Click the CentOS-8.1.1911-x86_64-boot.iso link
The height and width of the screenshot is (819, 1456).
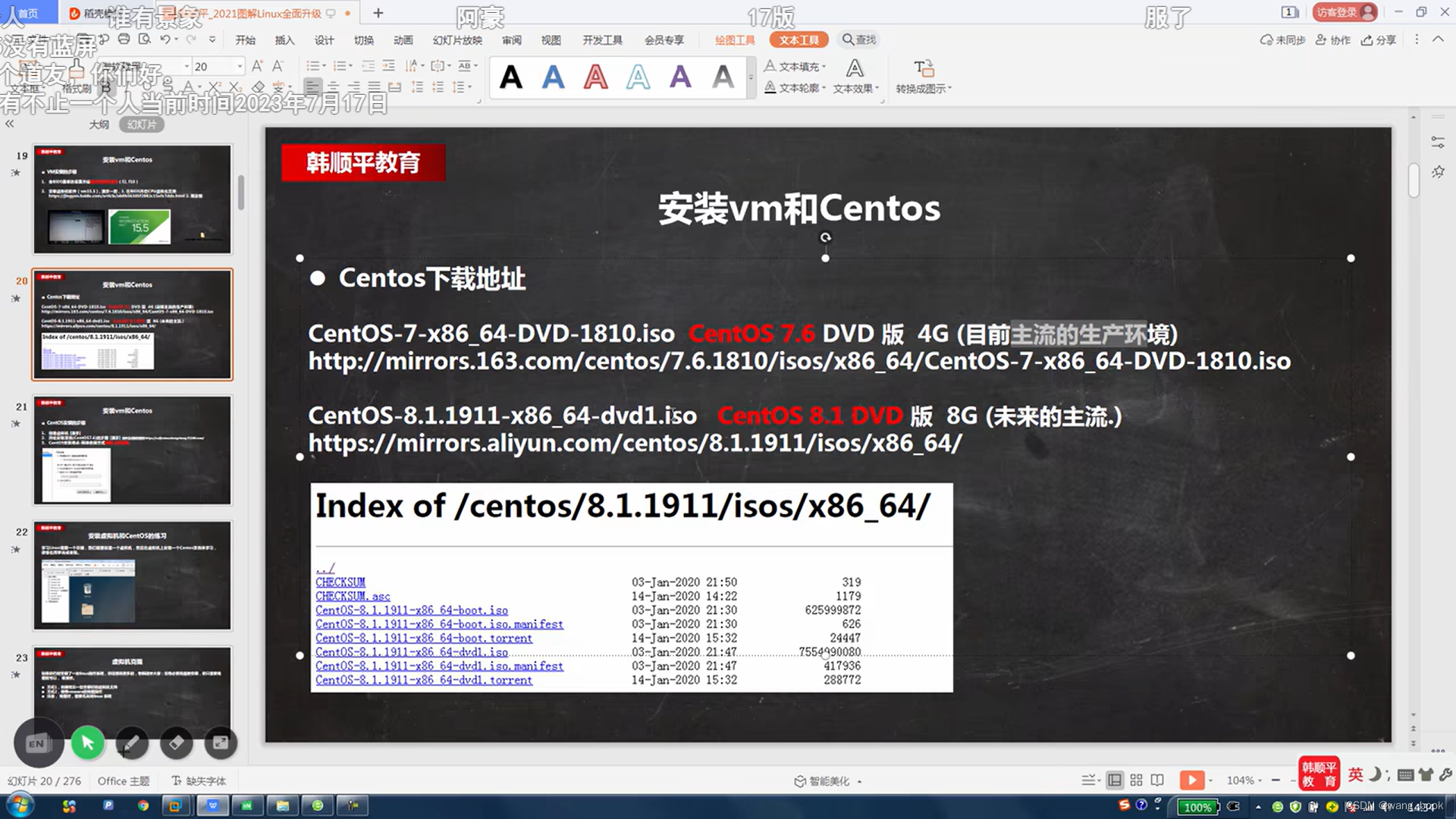(411, 610)
